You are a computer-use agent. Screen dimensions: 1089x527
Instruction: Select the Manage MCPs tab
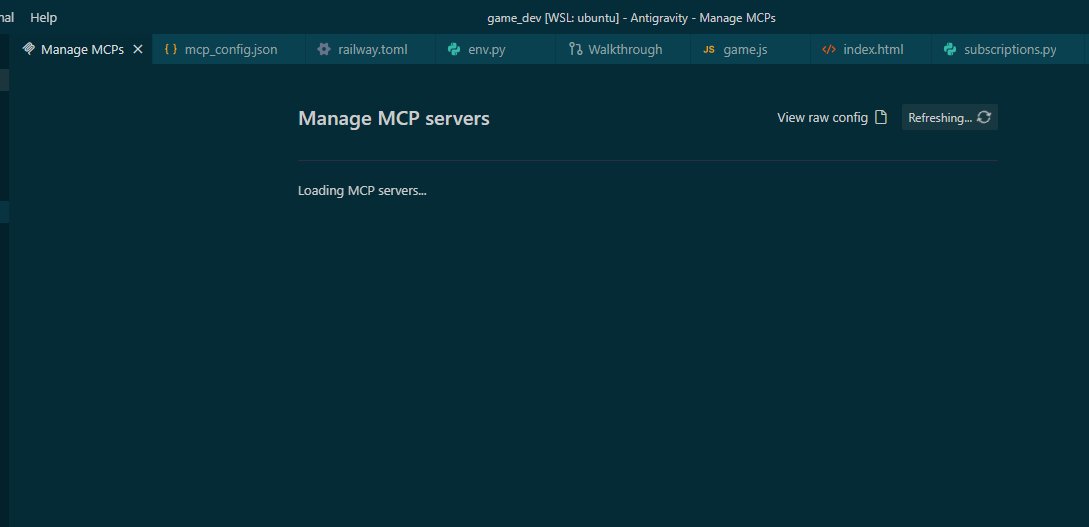click(82, 49)
